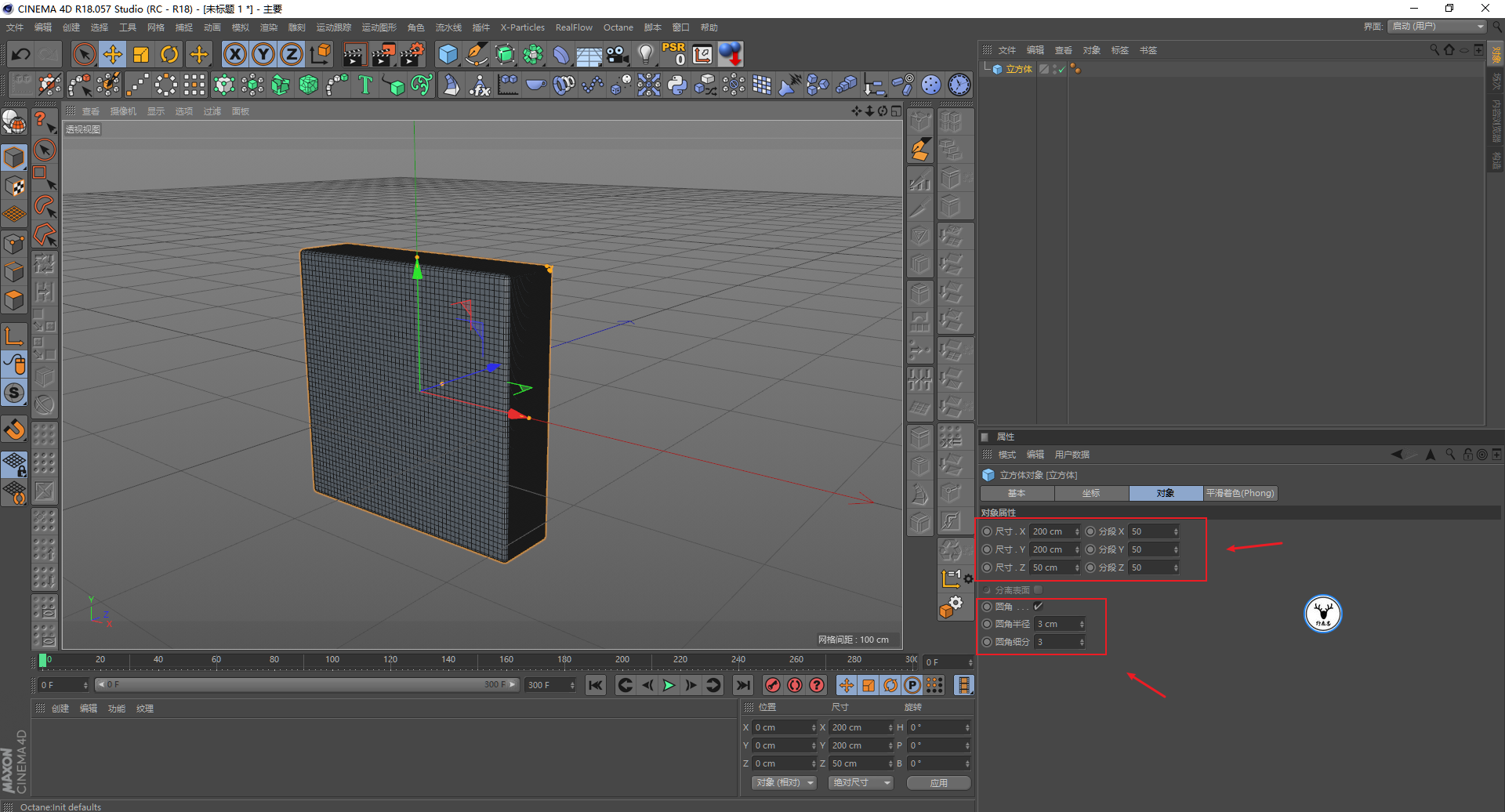The image size is (1505, 812).
Task: Click the magnet snap icon in left sidebar
Action: click(x=15, y=429)
